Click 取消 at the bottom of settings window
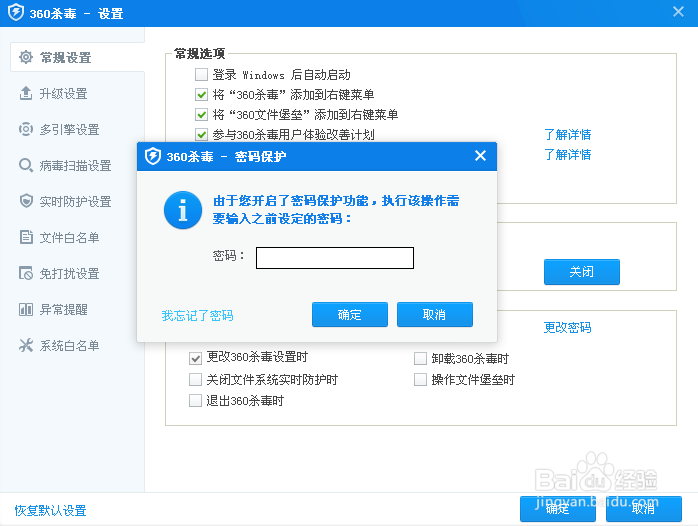Viewport: 698px width, 526px height. coord(643,509)
